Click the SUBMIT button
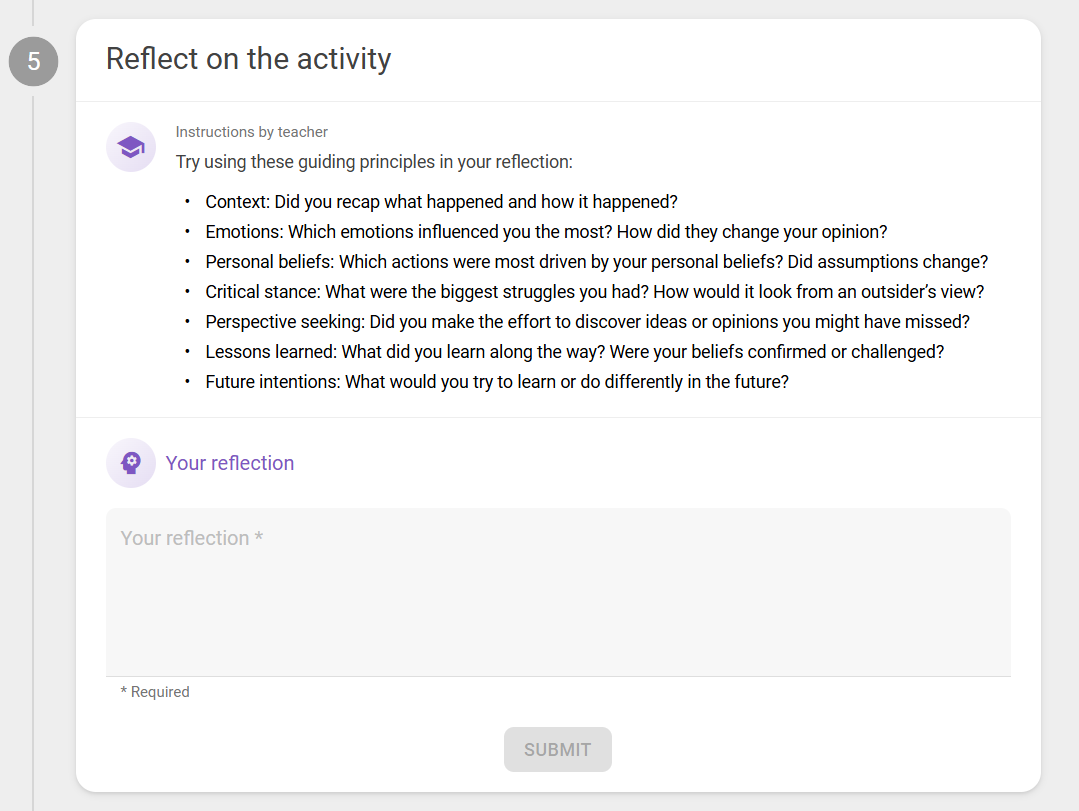Screen dimensions: 1079x811 (x=557, y=749)
